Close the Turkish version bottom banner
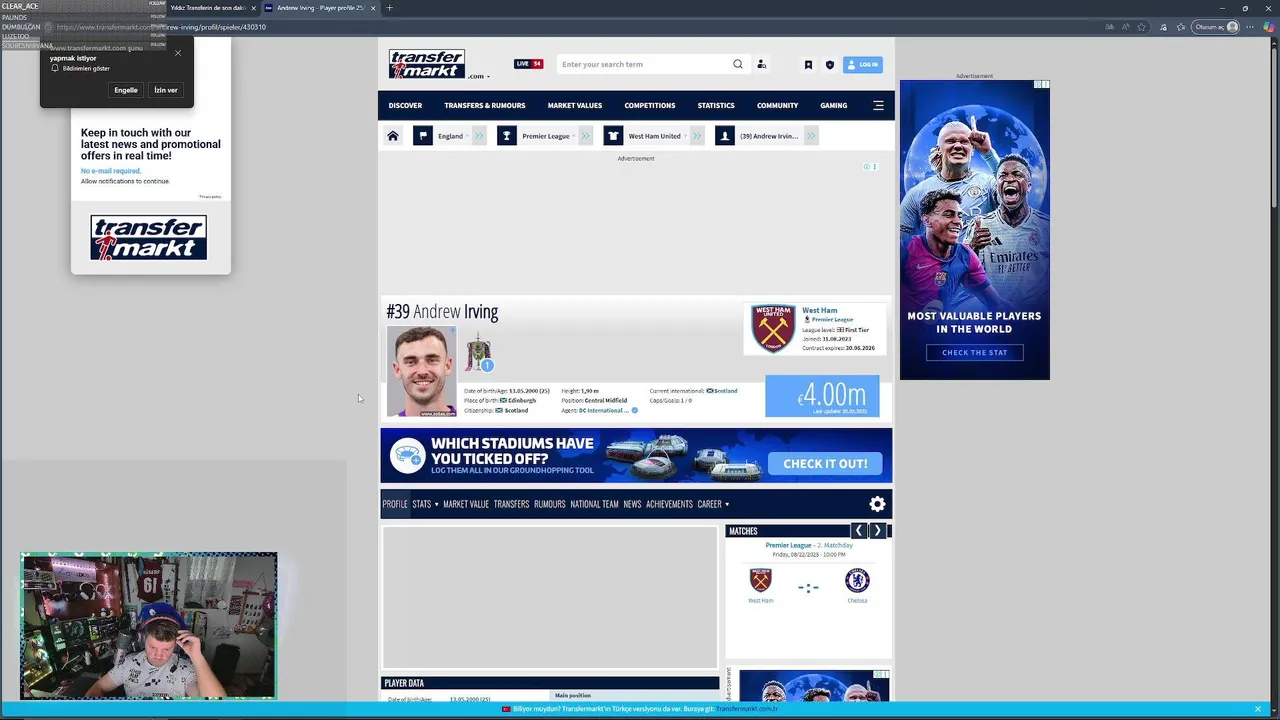Screen dimensions: 1280x720 (1257, 709)
